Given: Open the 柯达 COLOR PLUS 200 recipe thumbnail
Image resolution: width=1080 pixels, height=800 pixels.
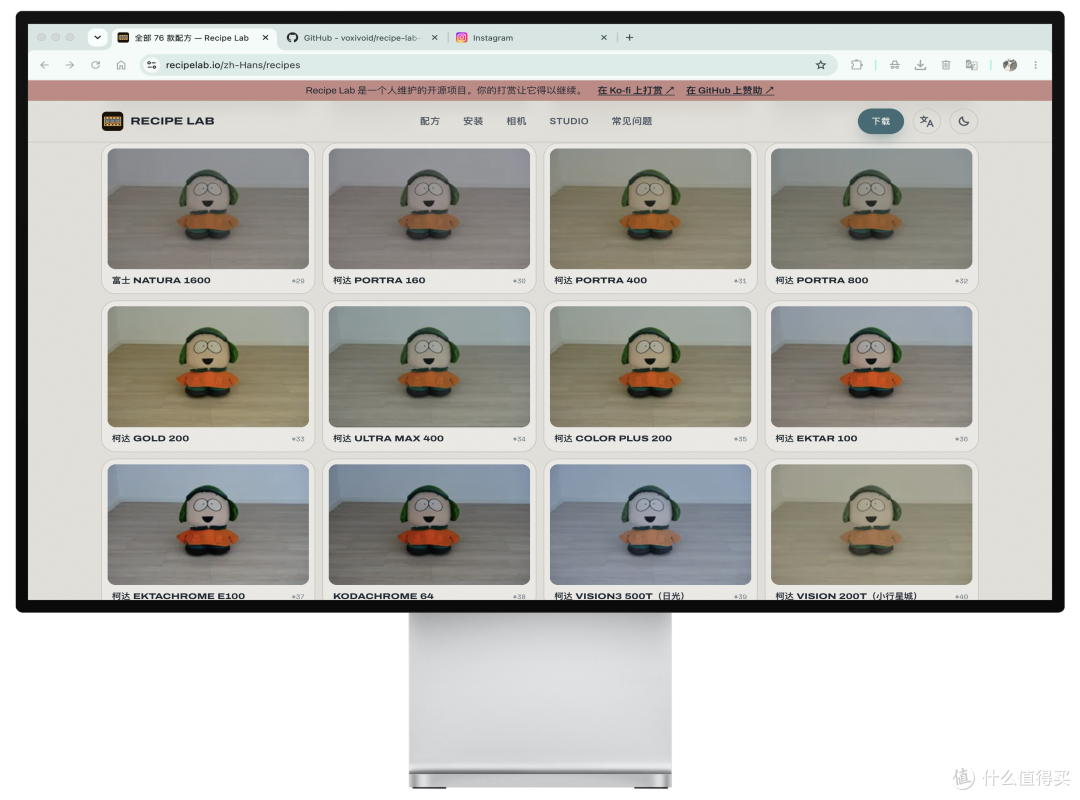Looking at the screenshot, I should point(650,367).
